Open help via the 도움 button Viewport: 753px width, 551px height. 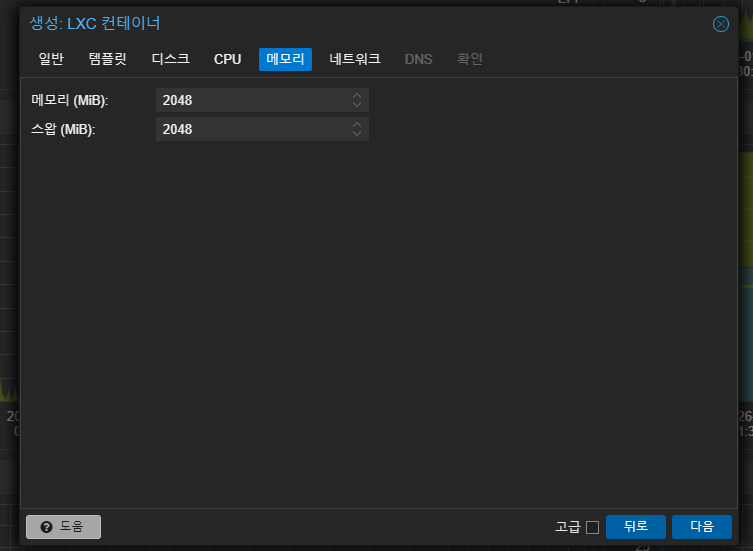[63, 527]
